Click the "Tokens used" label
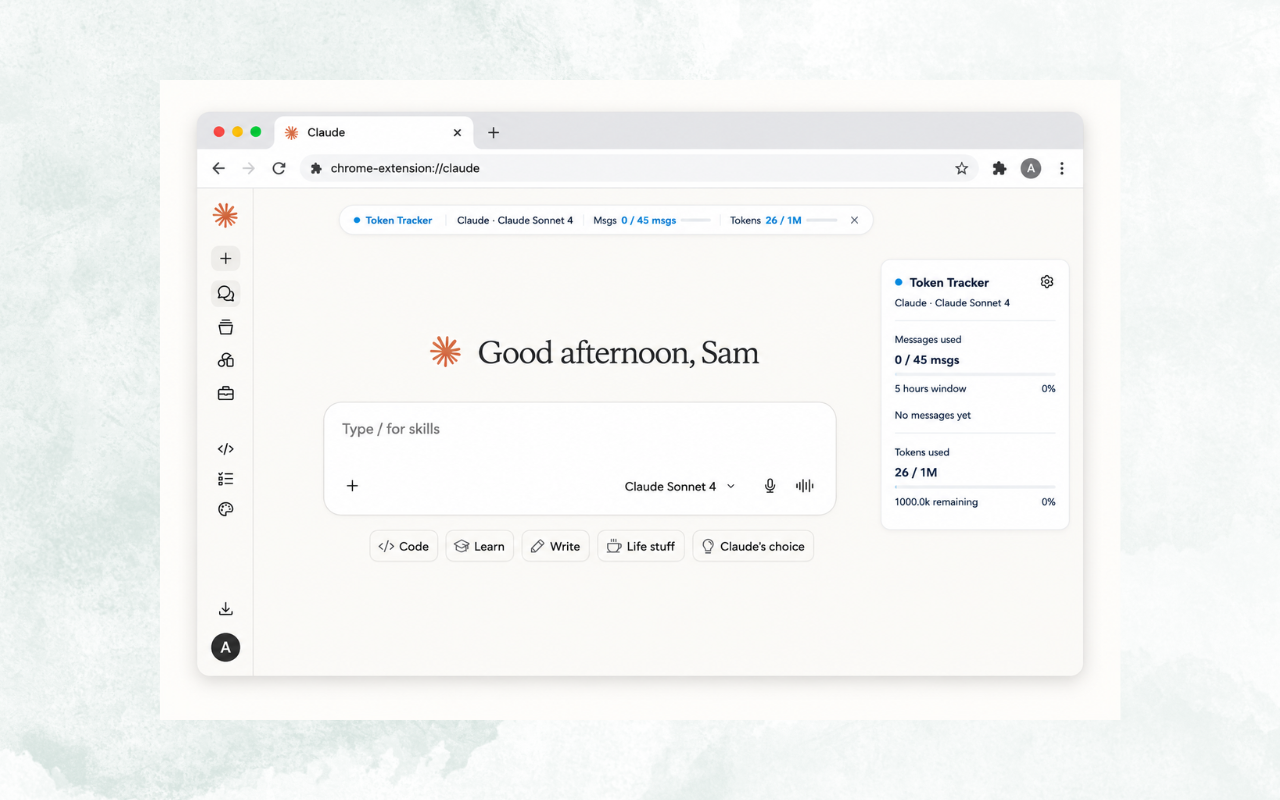1280x800 pixels. click(x=922, y=452)
